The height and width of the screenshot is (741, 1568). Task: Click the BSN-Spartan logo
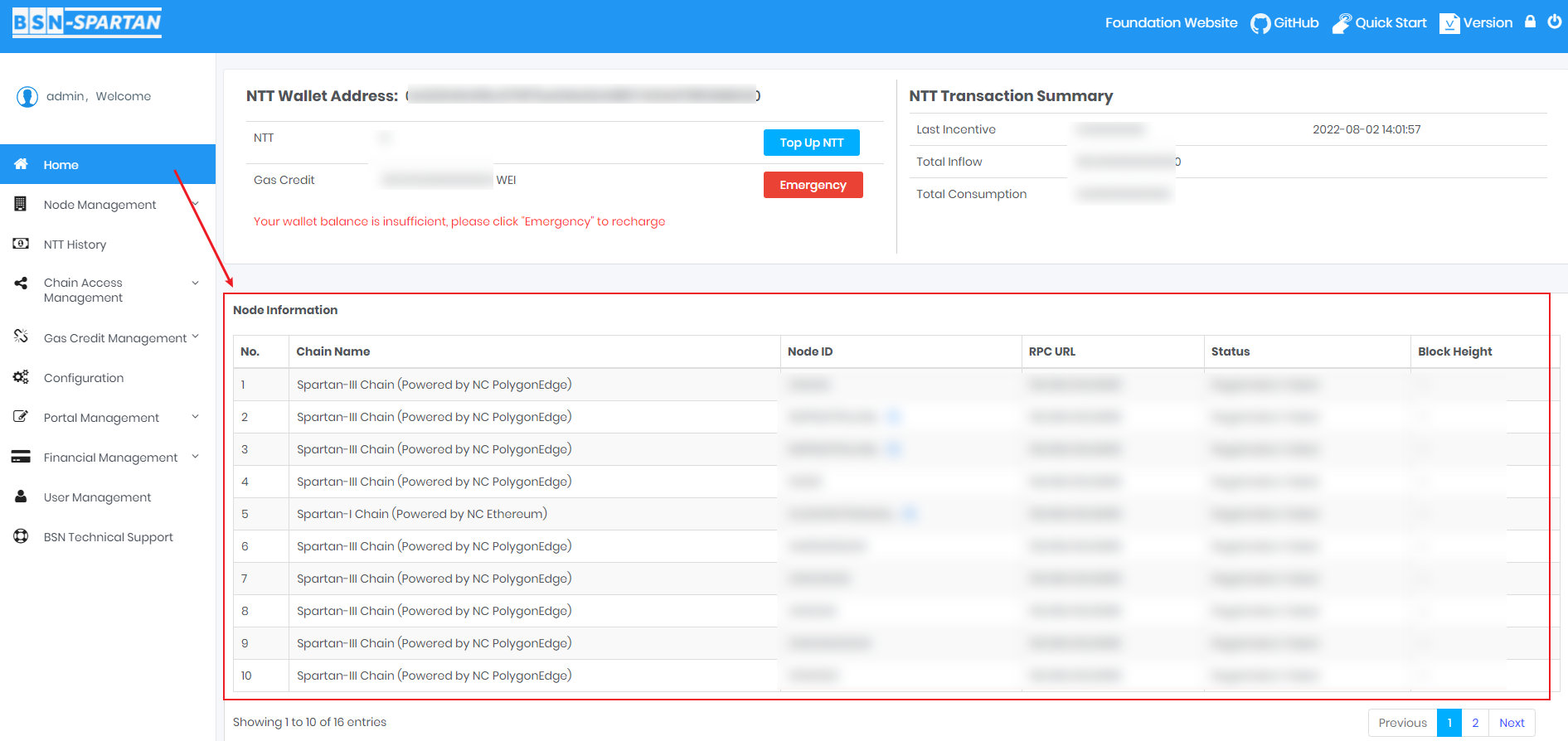[87, 22]
